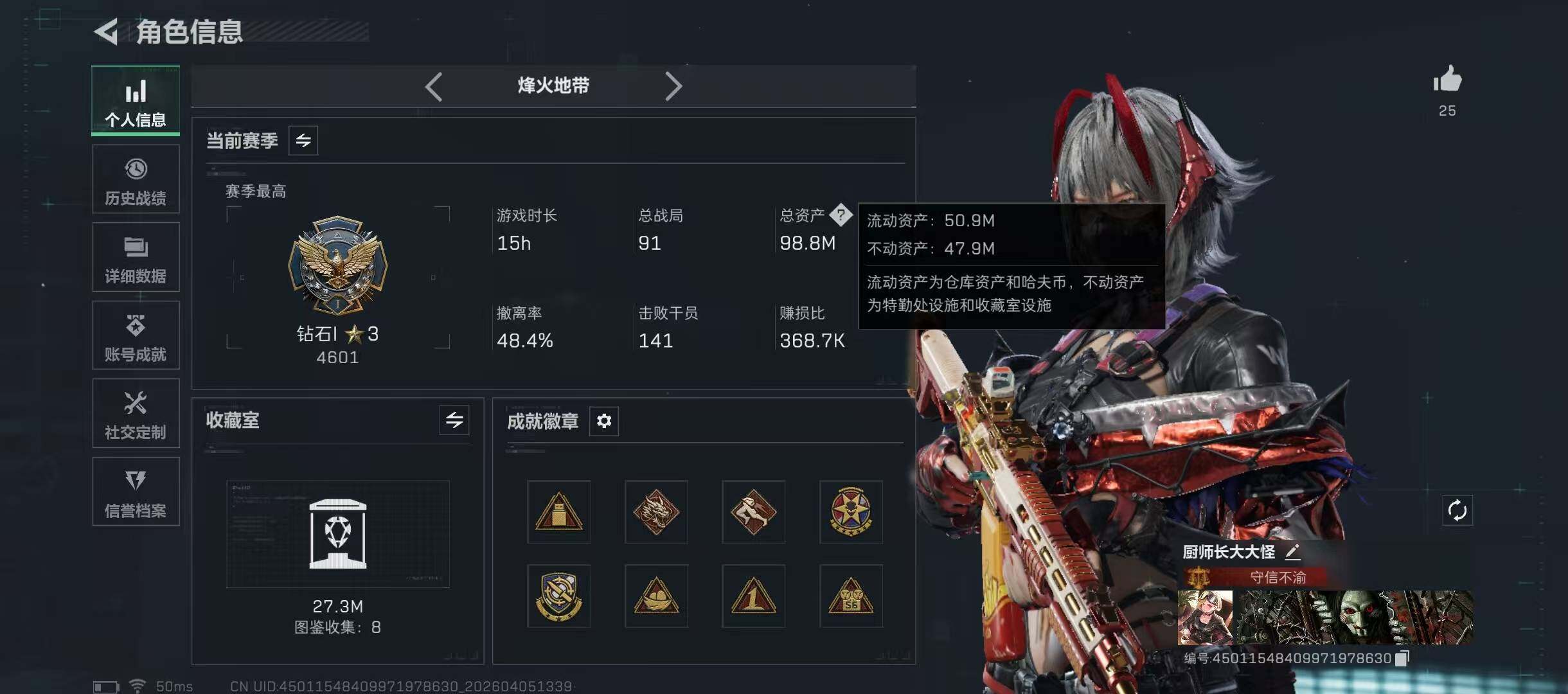Open the 历史战绩 sidebar tab

pos(136,179)
